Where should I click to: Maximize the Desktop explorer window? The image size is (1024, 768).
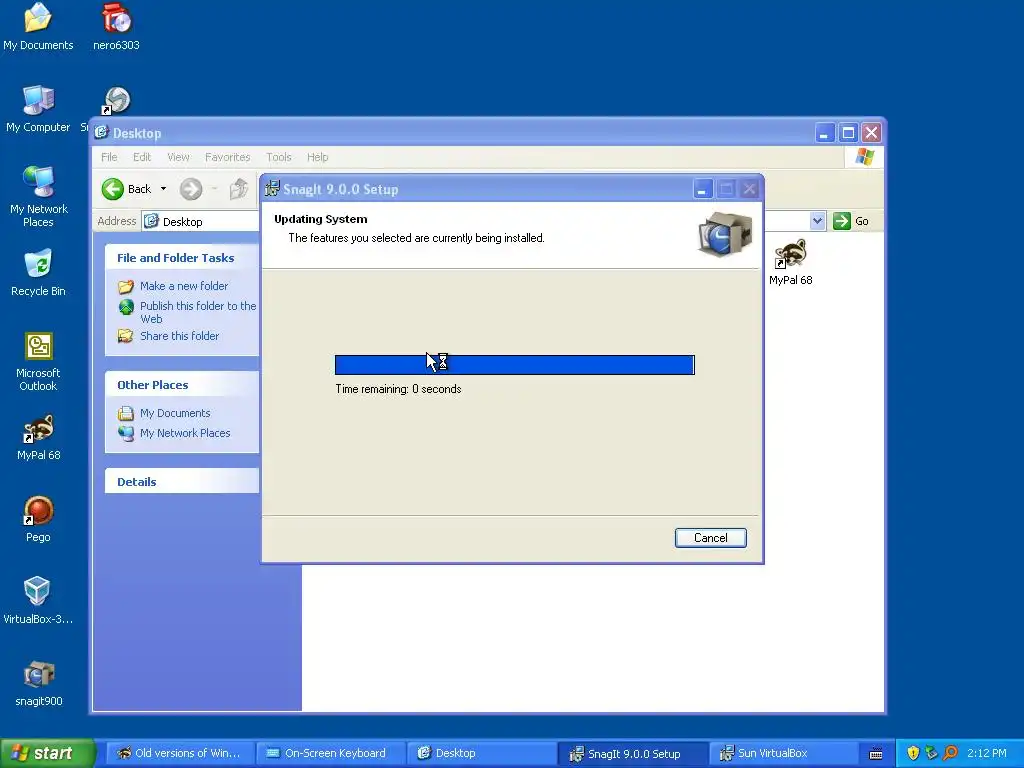848,133
